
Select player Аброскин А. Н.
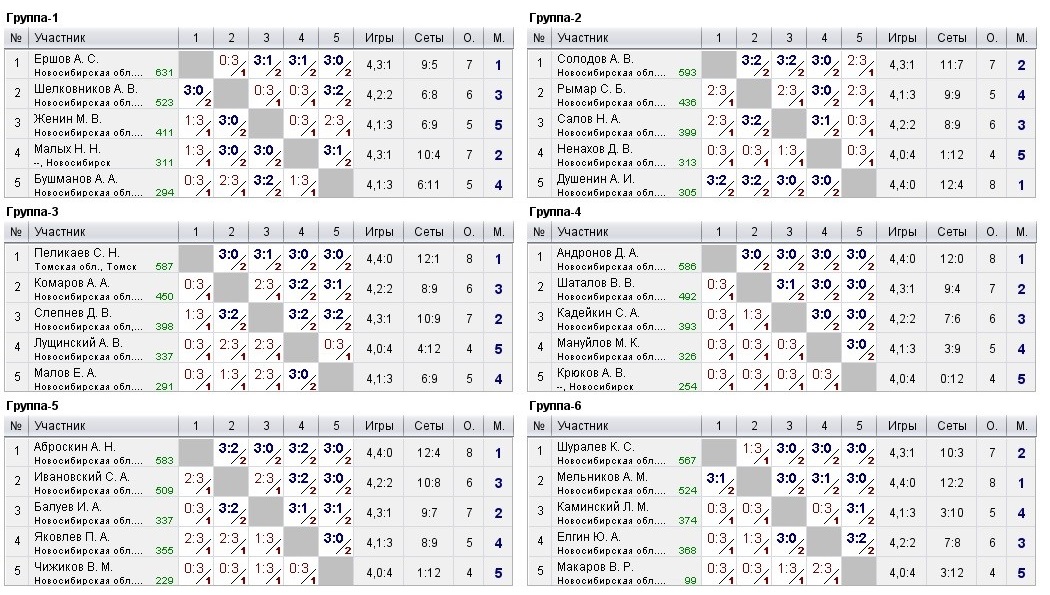[x=75, y=446]
